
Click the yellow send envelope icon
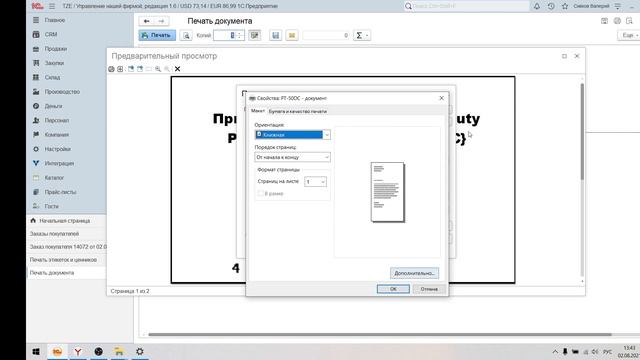(x=292, y=36)
